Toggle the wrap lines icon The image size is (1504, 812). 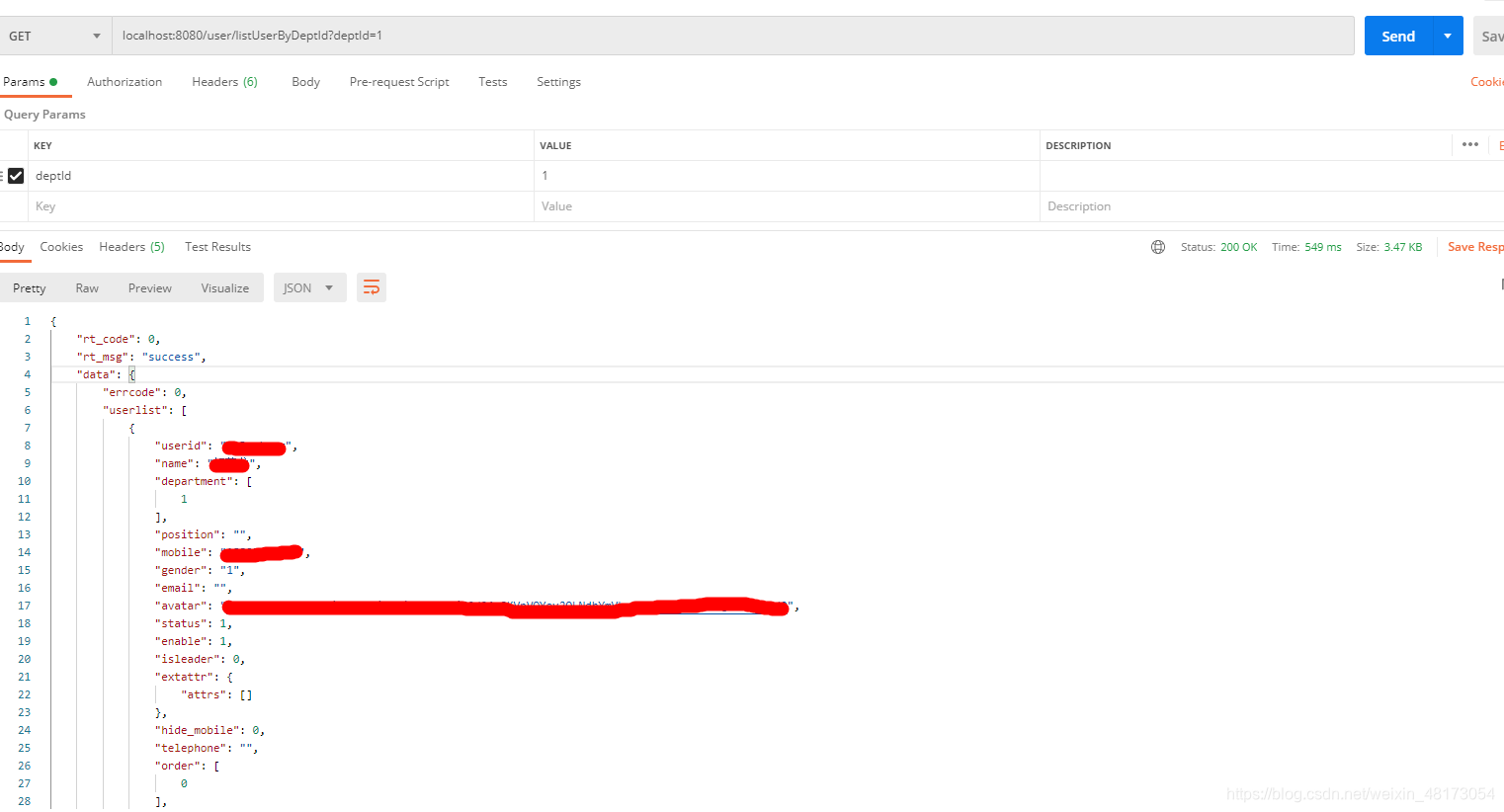[372, 287]
